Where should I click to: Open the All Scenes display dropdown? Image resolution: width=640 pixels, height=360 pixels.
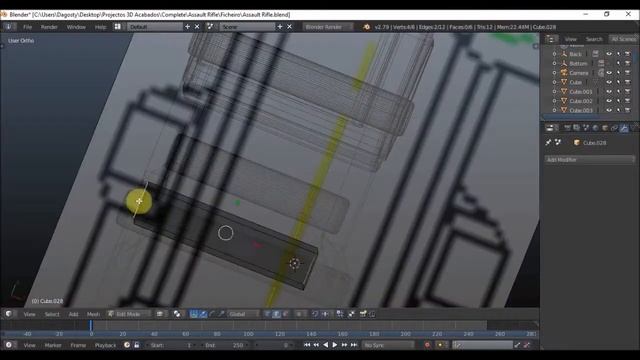(623, 39)
